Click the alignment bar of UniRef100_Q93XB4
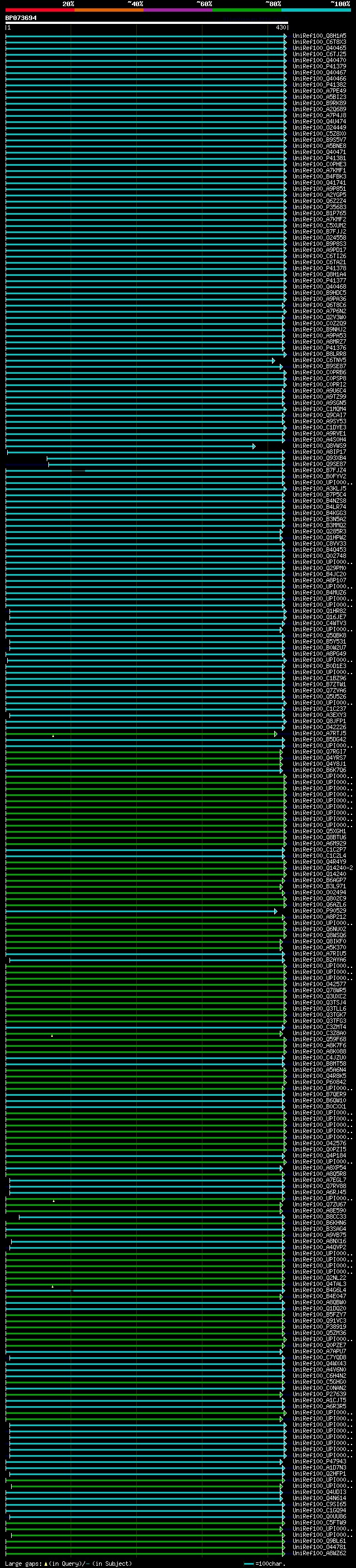The height and width of the screenshot is (1568, 356). point(166,458)
